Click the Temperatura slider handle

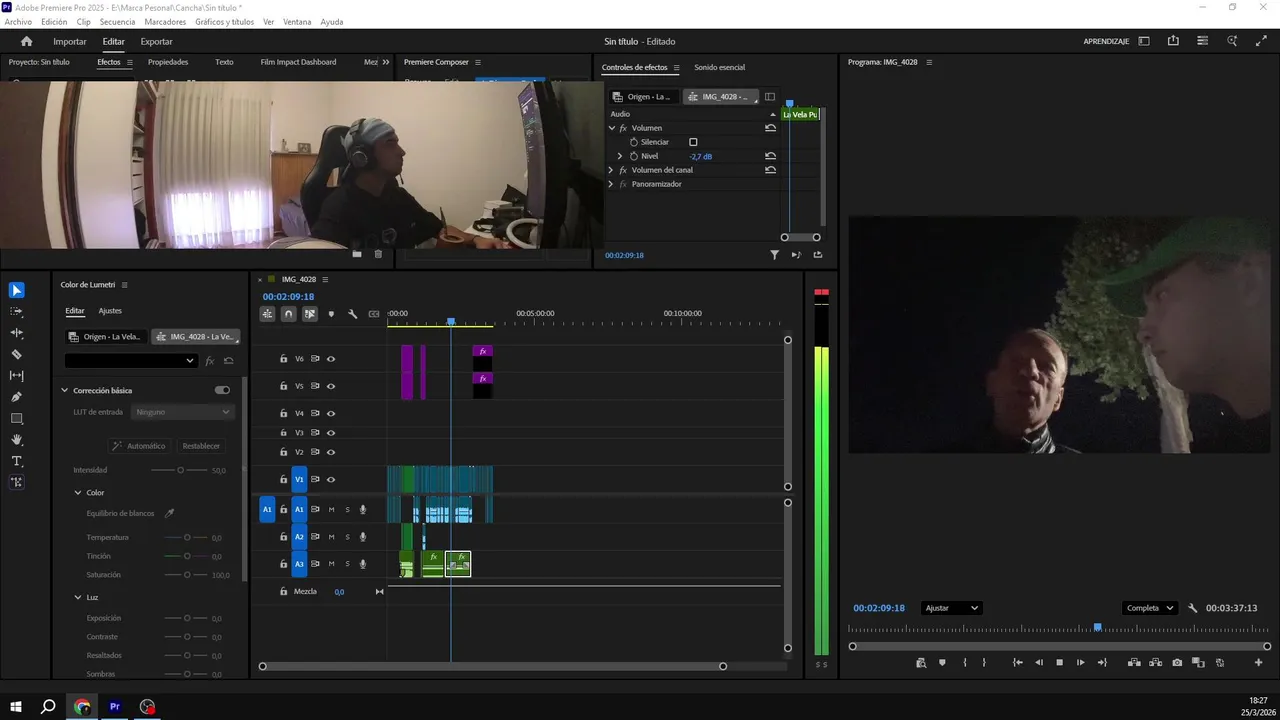click(186, 537)
